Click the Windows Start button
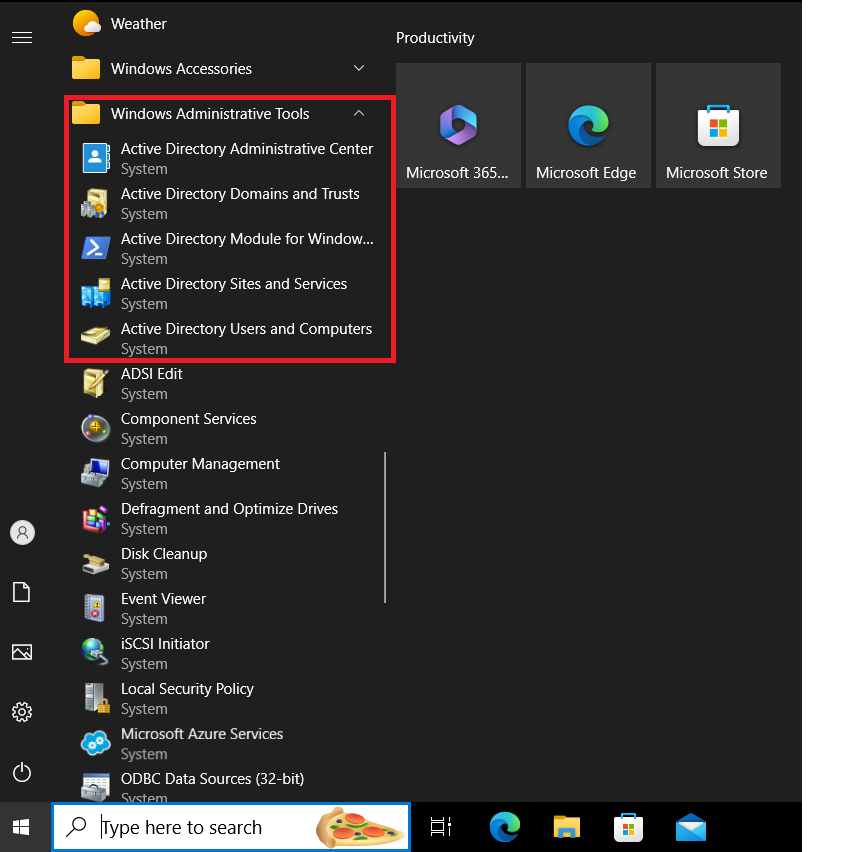The image size is (866, 852). (x=21, y=827)
